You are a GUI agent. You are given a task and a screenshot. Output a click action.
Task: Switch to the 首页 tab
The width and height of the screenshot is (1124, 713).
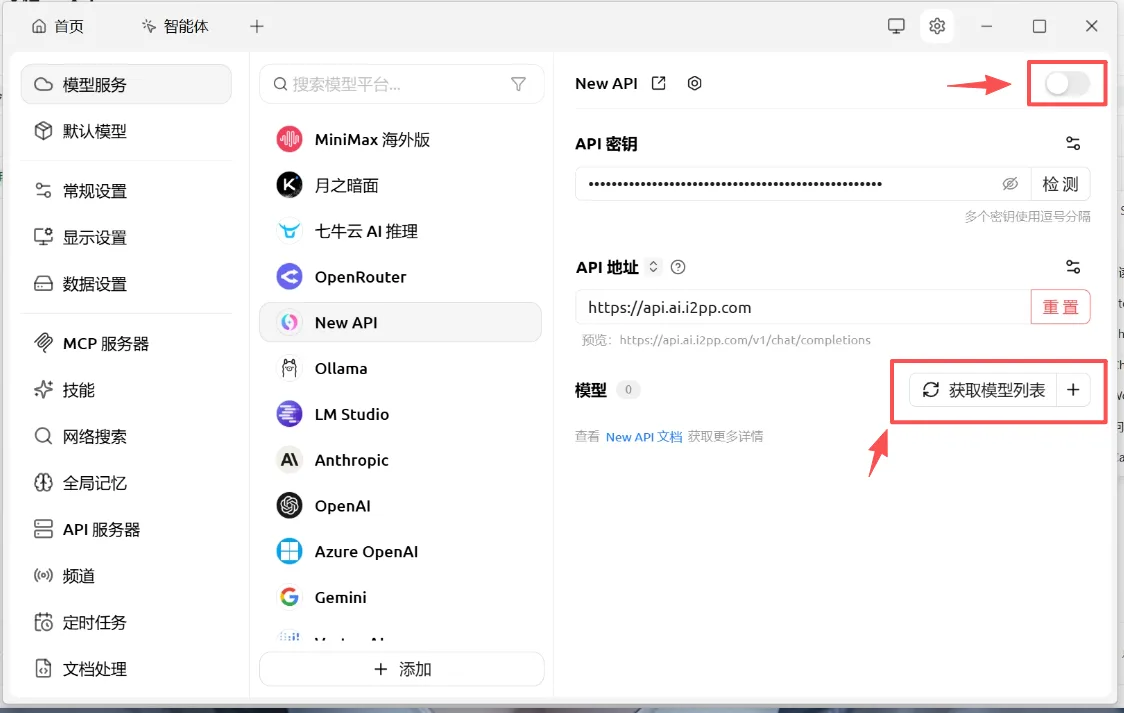(58, 27)
